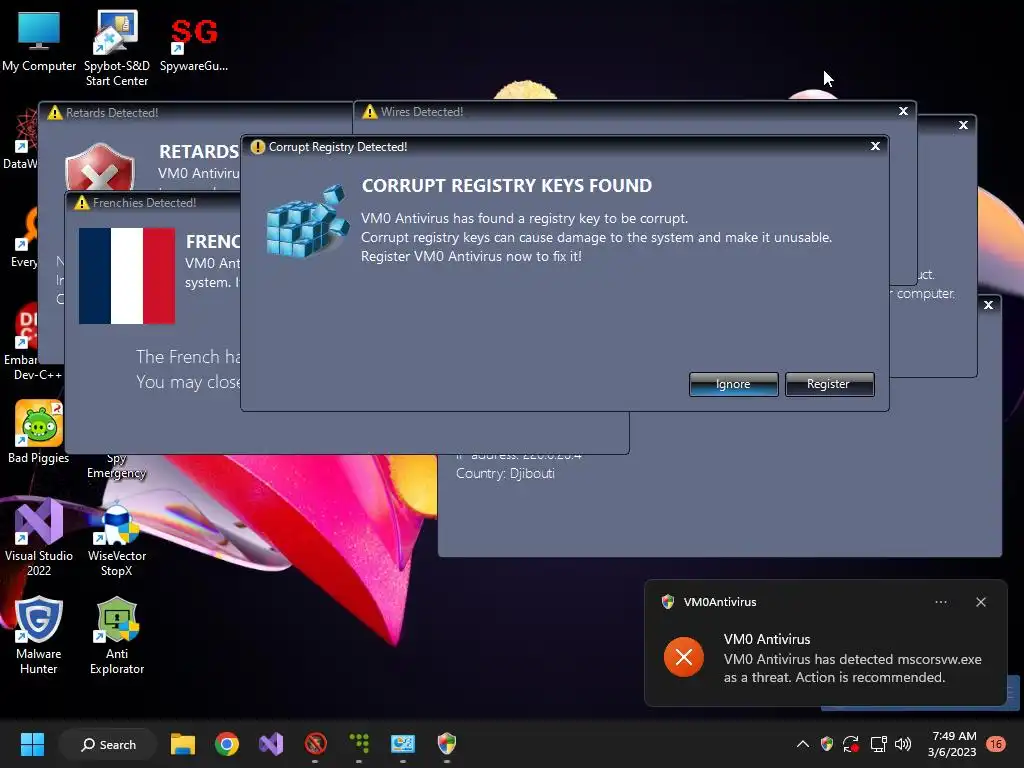The height and width of the screenshot is (768, 1024).
Task: Open Malware Hunter desktop shortcut
Action: point(39,635)
